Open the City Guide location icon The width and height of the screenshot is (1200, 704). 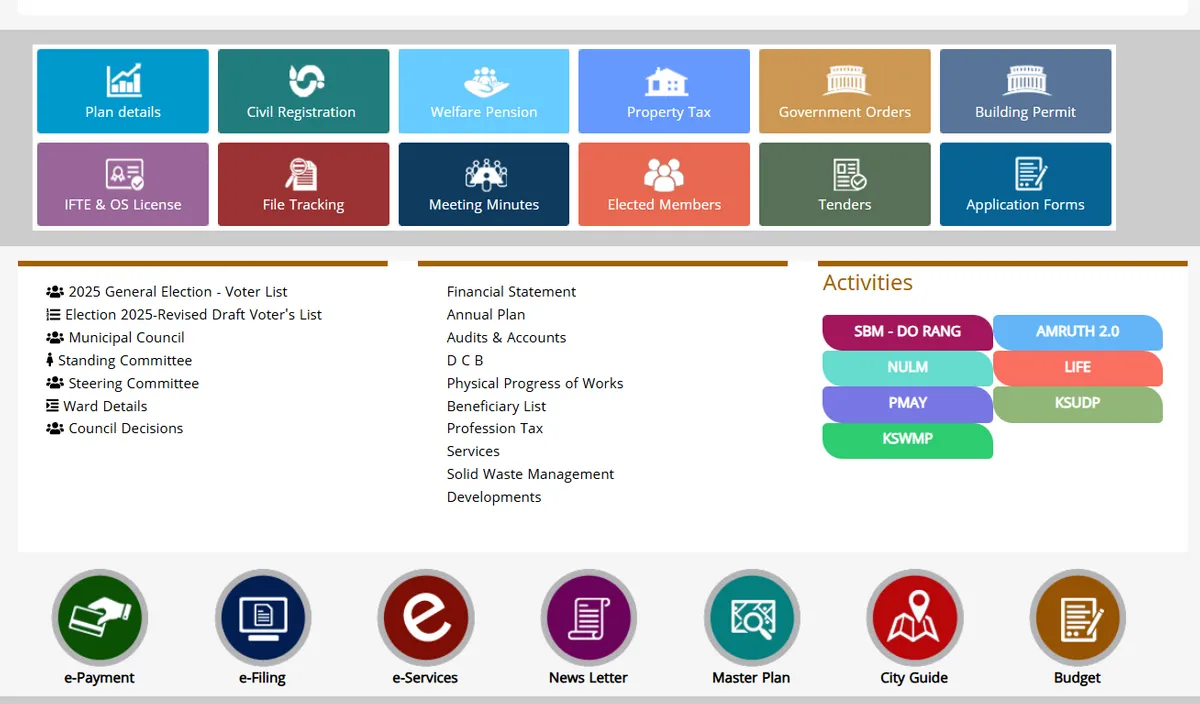click(x=914, y=617)
